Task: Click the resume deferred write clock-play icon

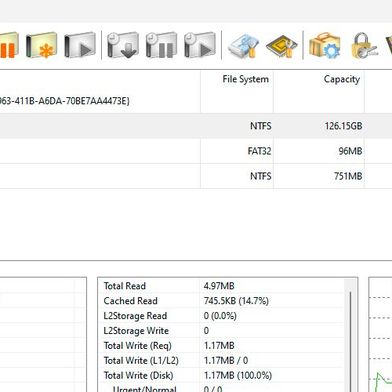Action: pos(200,45)
